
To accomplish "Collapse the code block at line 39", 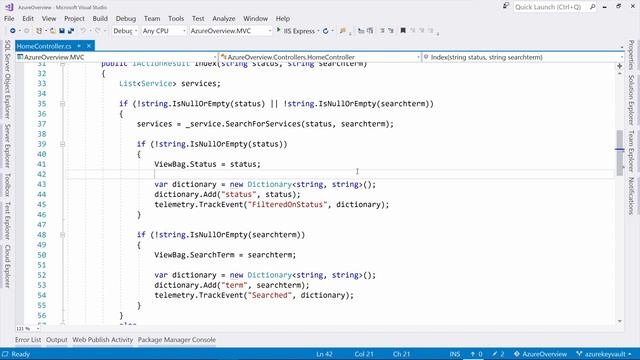I will 62,144.
